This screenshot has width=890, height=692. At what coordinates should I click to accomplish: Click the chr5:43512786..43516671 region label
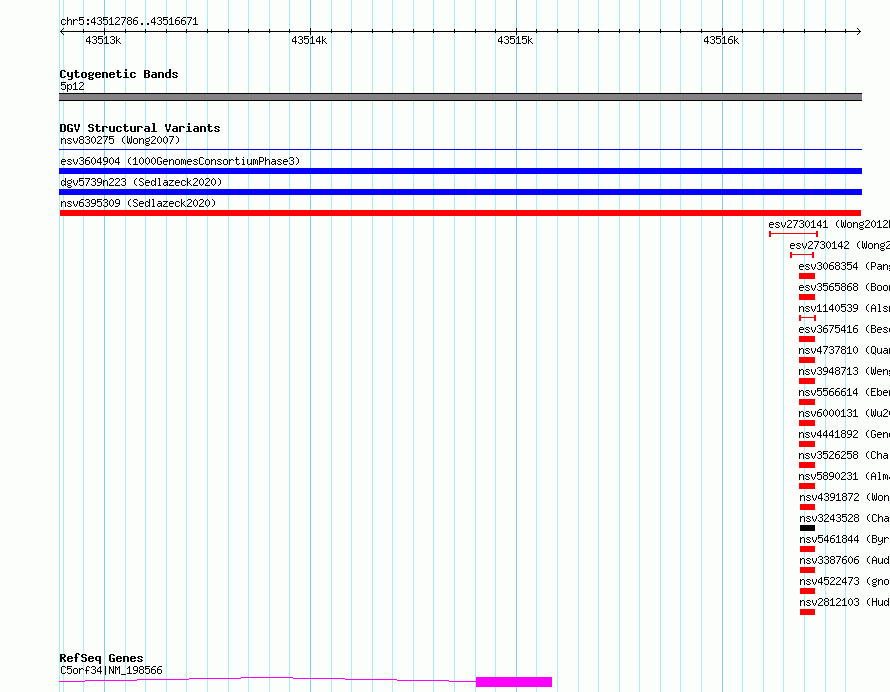point(129,22)
